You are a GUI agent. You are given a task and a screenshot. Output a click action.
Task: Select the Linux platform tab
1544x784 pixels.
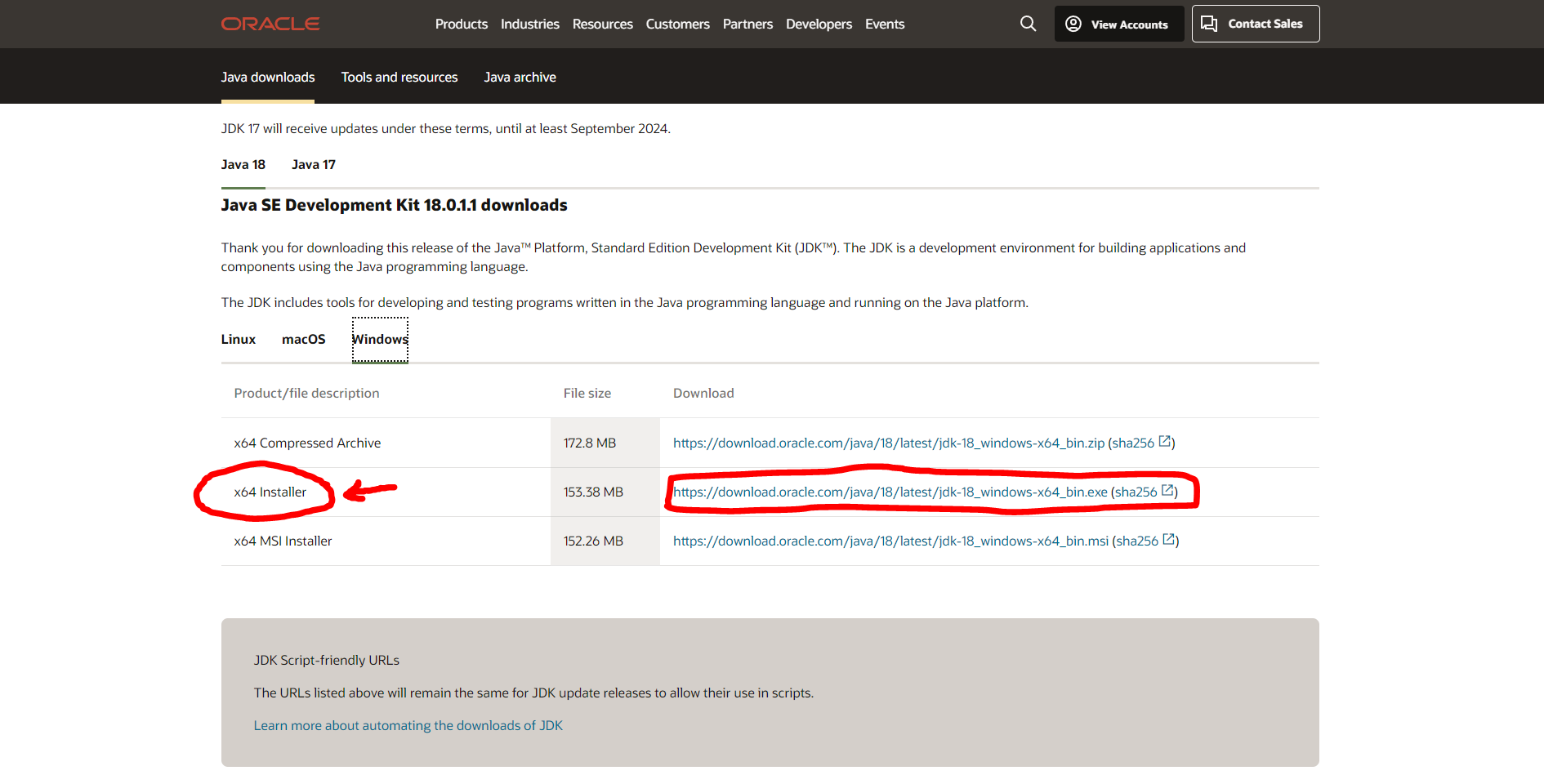point(239,339)
